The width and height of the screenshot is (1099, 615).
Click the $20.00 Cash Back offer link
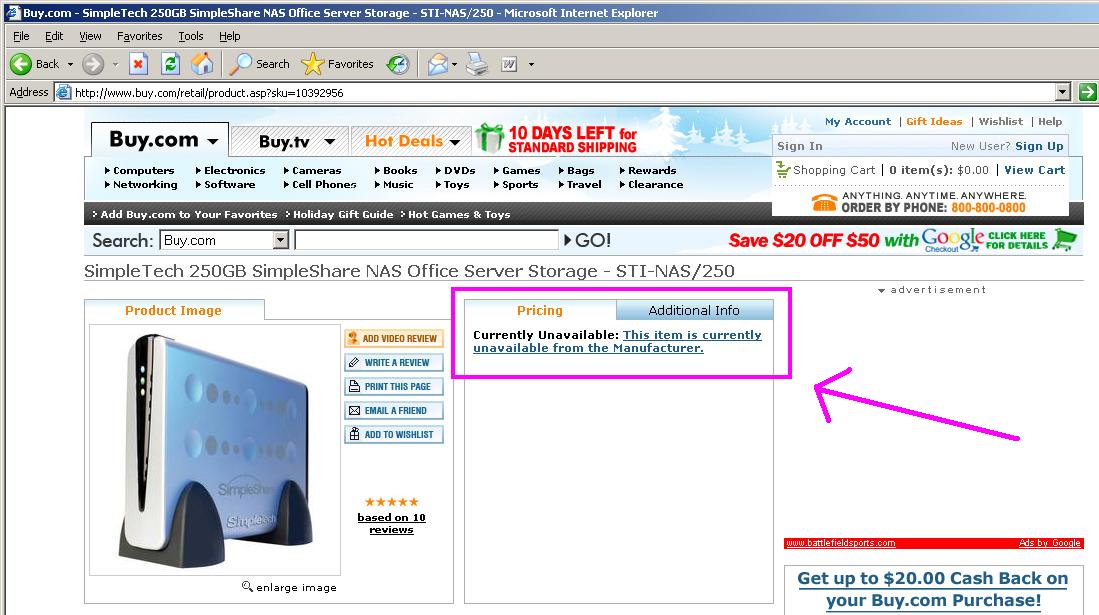tap(933, 589)
